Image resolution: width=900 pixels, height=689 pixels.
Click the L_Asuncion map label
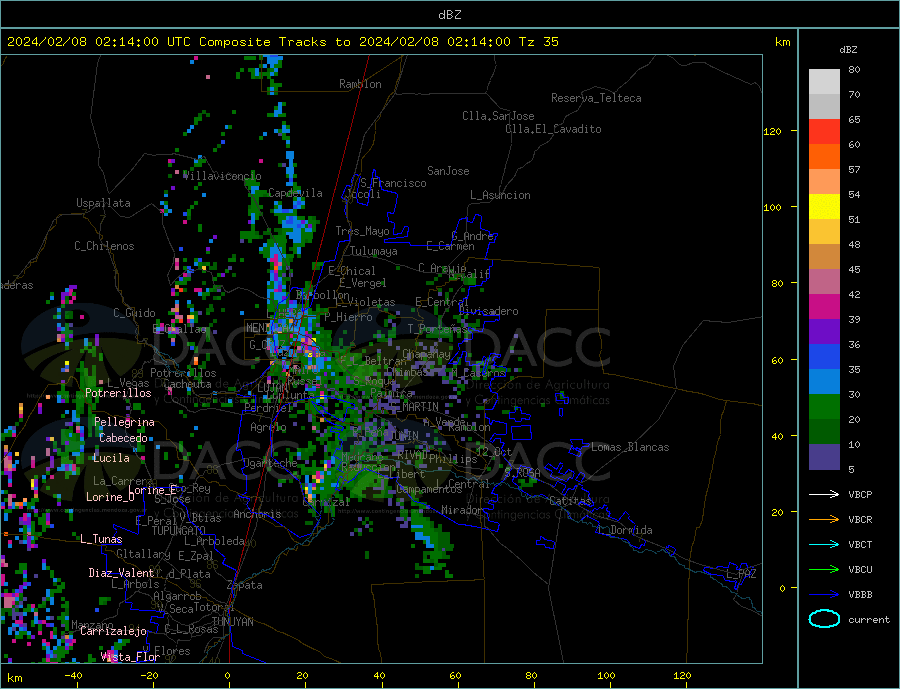click(x=500, y=195)
